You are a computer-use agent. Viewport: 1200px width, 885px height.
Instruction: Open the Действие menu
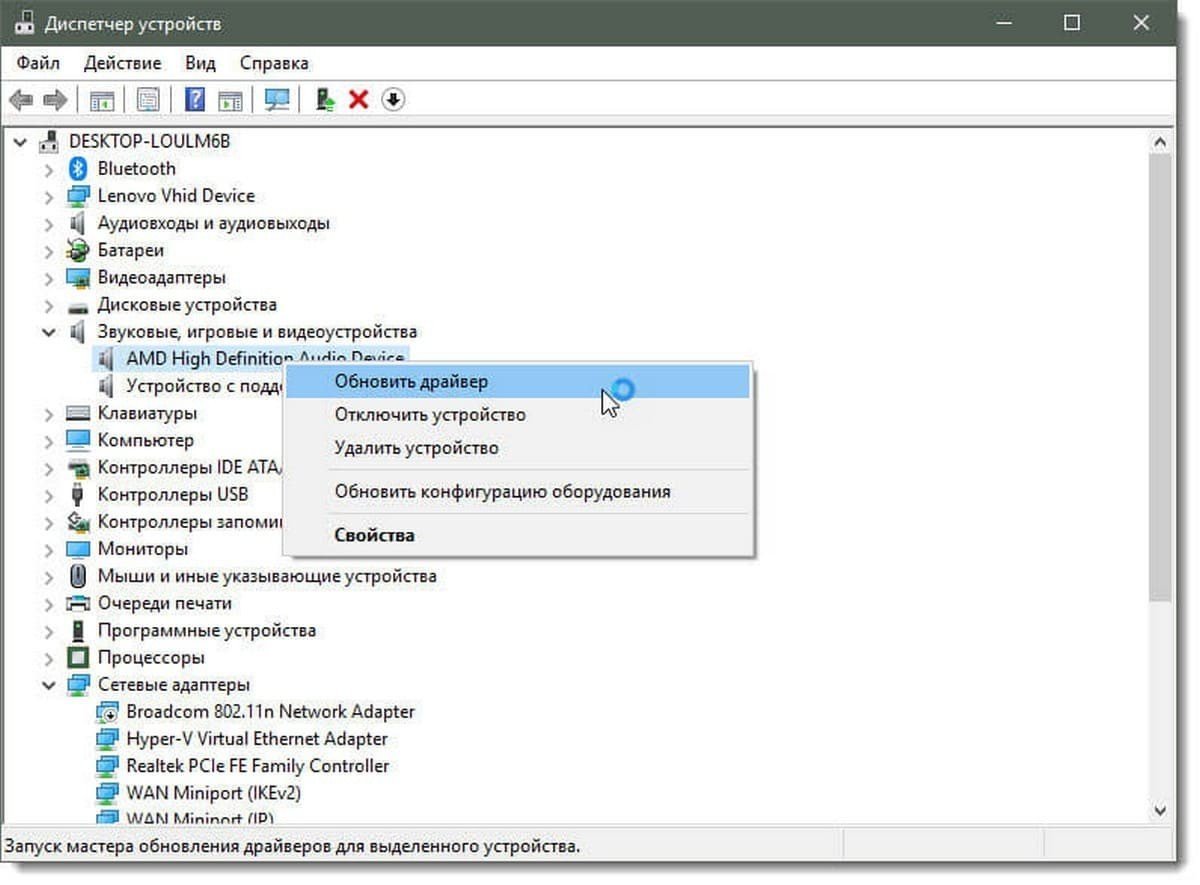pyautogui.click(x=122, y=63)
